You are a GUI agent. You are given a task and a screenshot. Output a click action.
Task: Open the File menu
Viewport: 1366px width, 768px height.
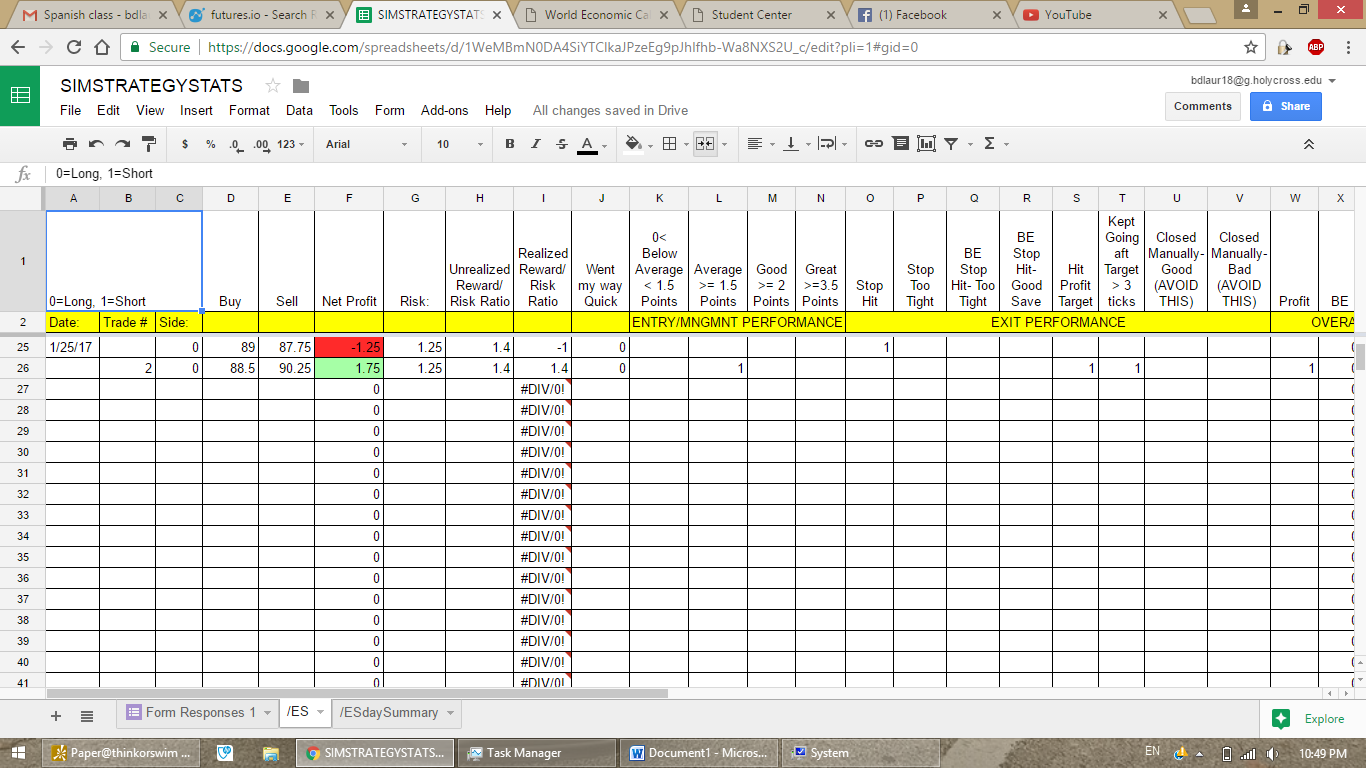point(70,110)
